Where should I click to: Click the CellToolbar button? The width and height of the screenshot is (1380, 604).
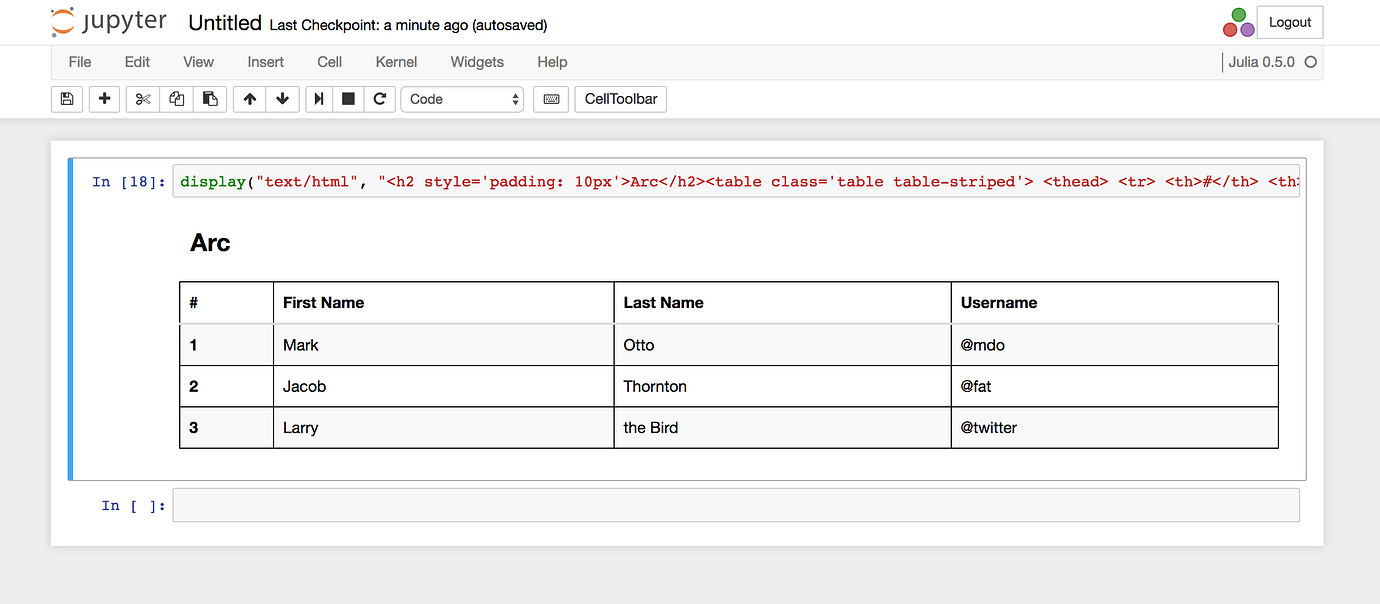click(x=620, y=99)
